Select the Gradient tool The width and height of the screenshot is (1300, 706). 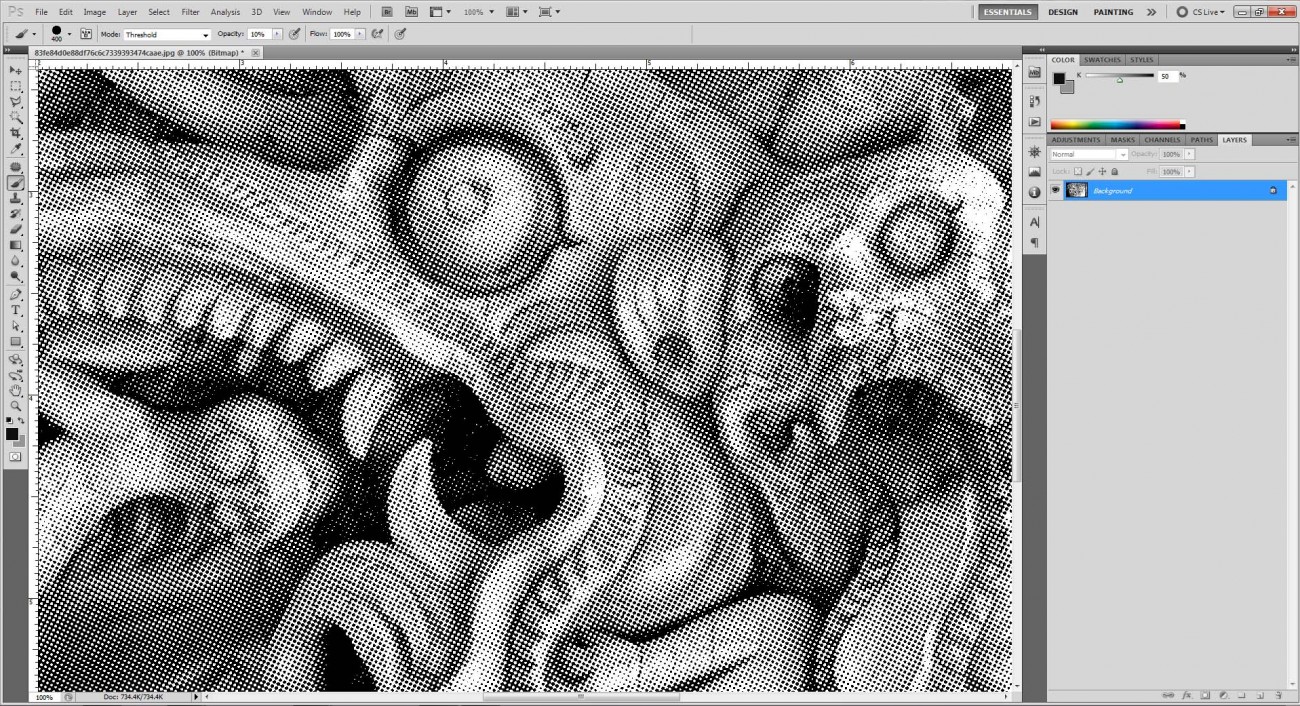(16, 245)
